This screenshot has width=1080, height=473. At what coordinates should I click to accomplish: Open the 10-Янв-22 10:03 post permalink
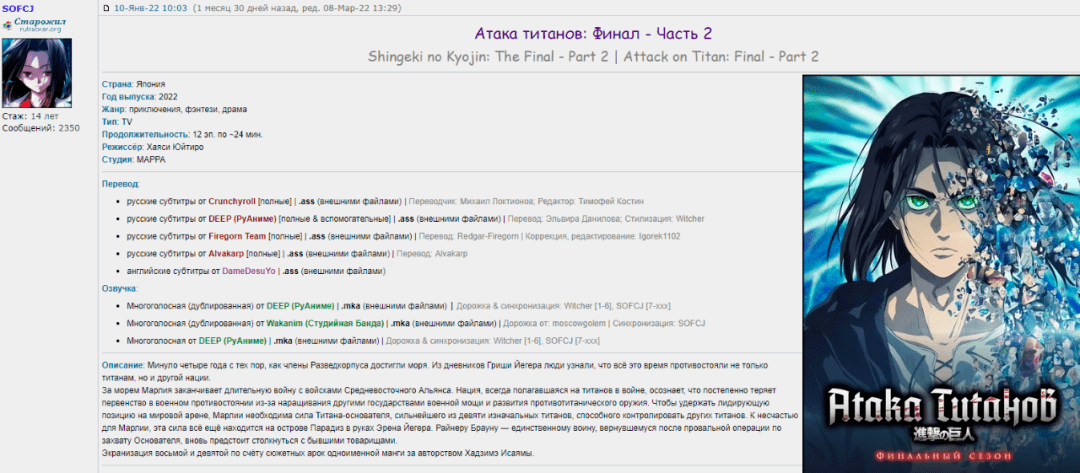[x=151, y=8]
